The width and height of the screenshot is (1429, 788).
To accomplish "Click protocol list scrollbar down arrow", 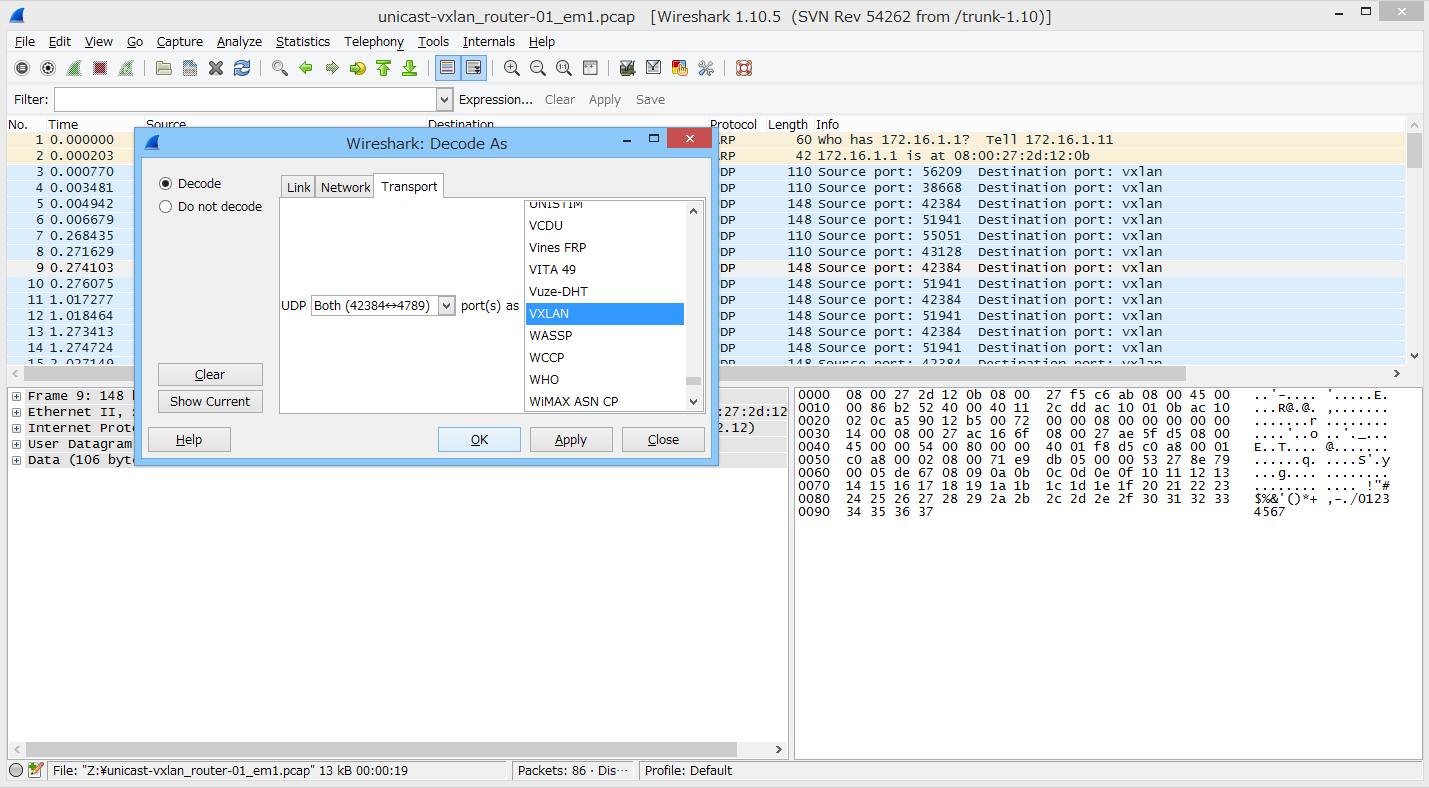I will point(694,401).
